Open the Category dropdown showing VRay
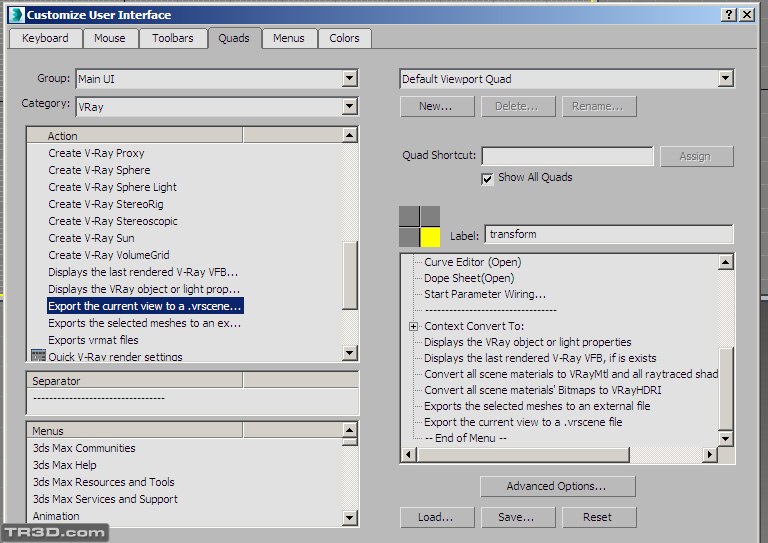The width and height of the screenshot is (768, 543). tap(349, 106)
